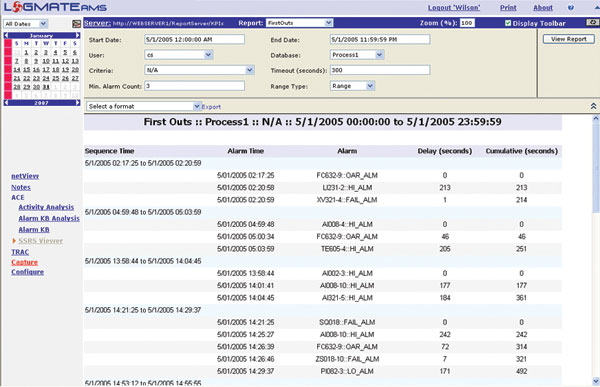600x387 pixels.
Task: Click the Min. Alarm Count field
Action: pos(194,86)
